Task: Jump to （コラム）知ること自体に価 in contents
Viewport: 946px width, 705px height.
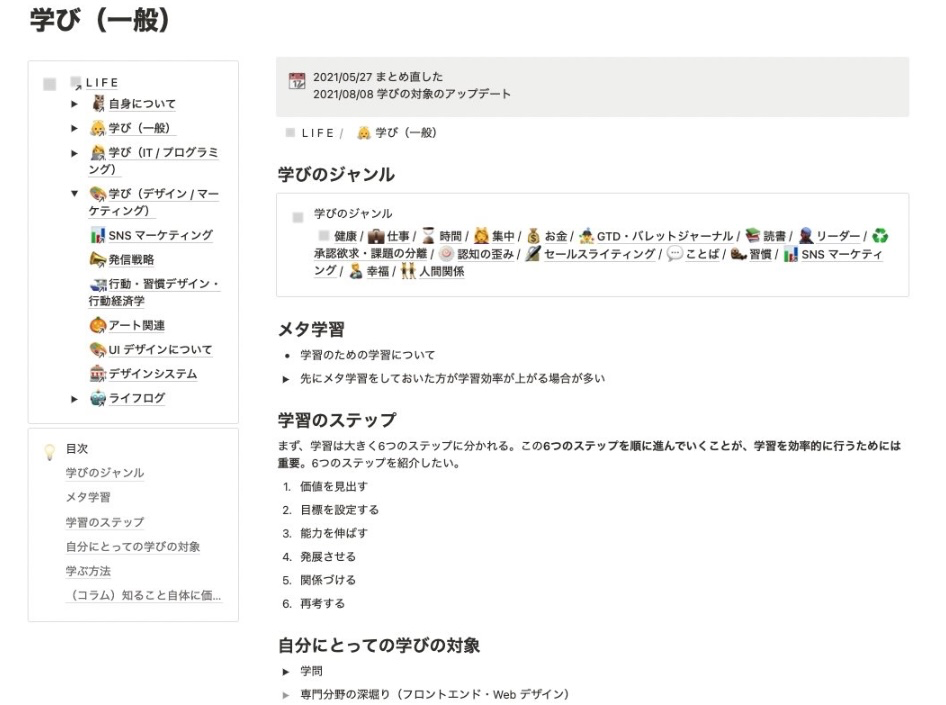Action: (144, 595)
